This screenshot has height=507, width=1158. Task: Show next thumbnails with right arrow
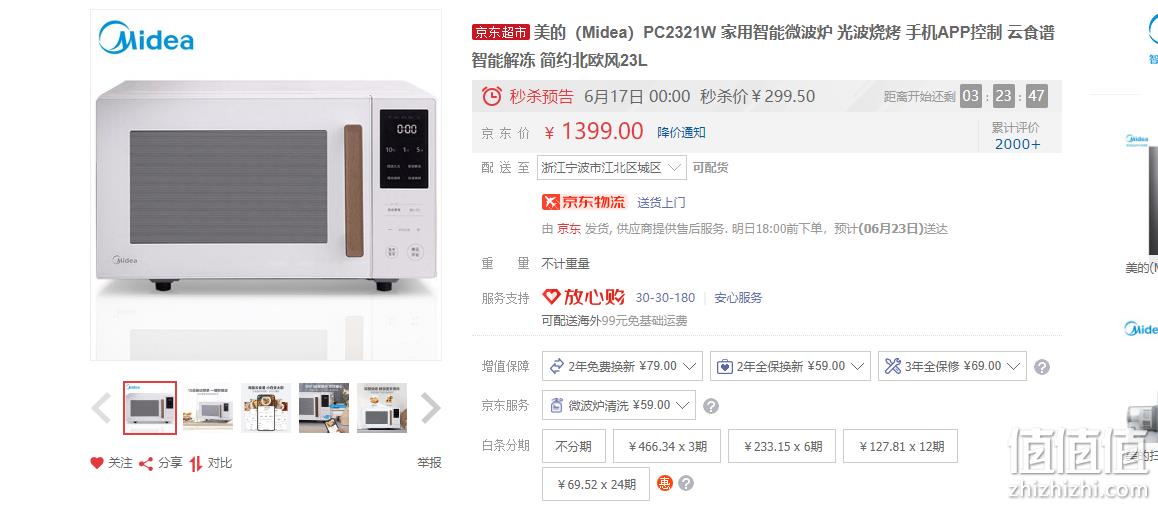430,407
